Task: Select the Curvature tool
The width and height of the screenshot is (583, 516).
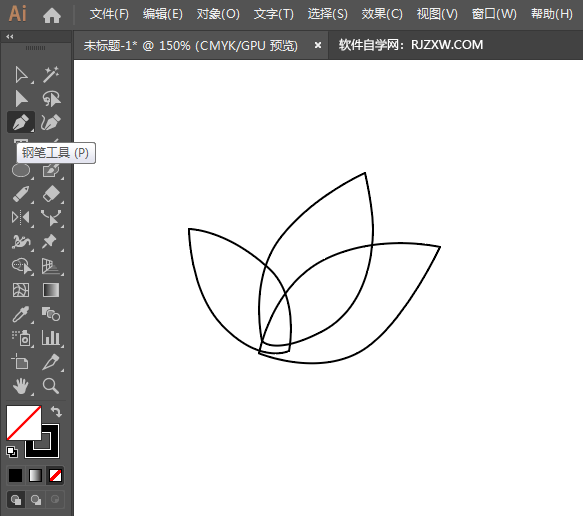Action: pos(51,122)
